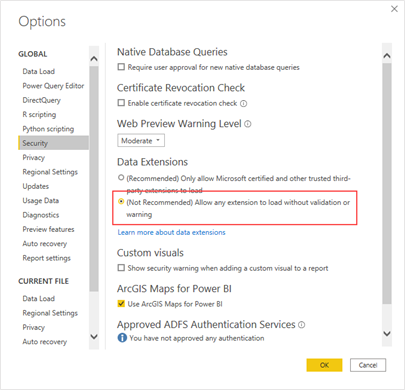Open the Moderate warning level dropdown

click(141, 141)
